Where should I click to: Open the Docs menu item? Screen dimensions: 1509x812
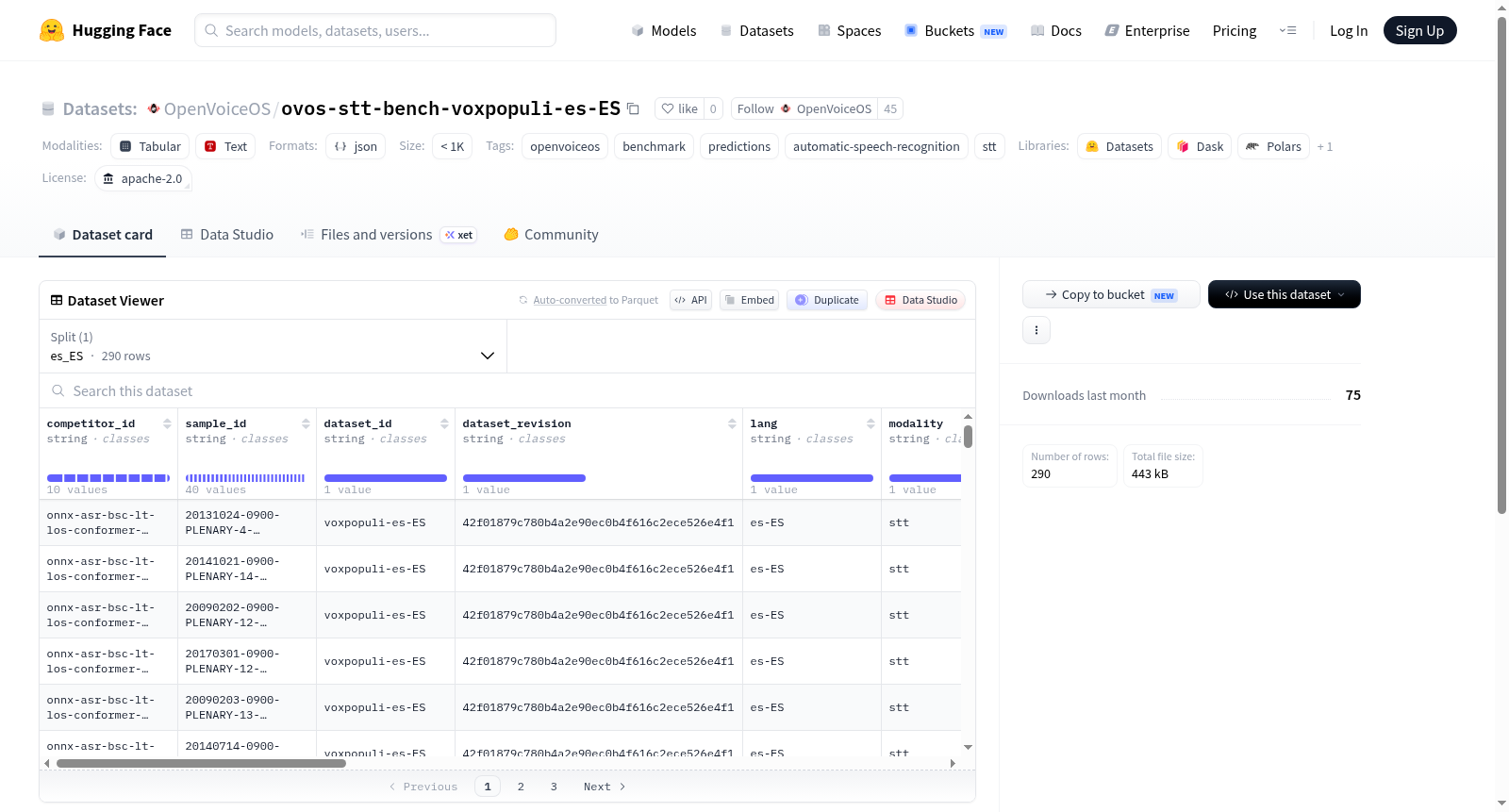click(x=1056, y=30)
